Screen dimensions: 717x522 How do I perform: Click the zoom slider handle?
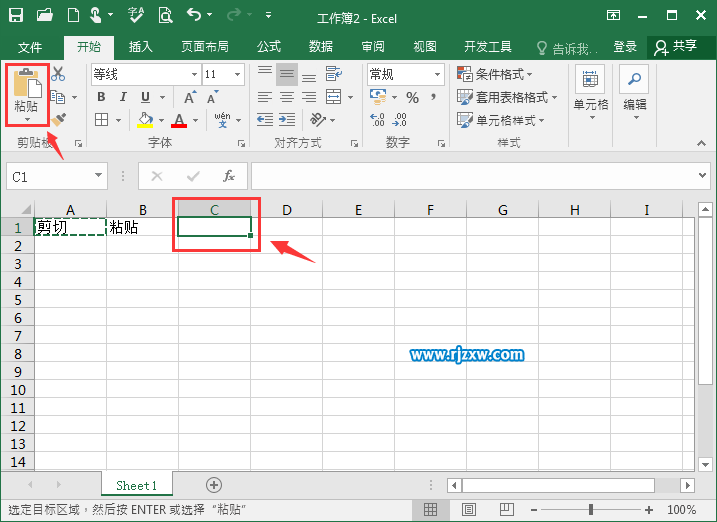[591, 509]
